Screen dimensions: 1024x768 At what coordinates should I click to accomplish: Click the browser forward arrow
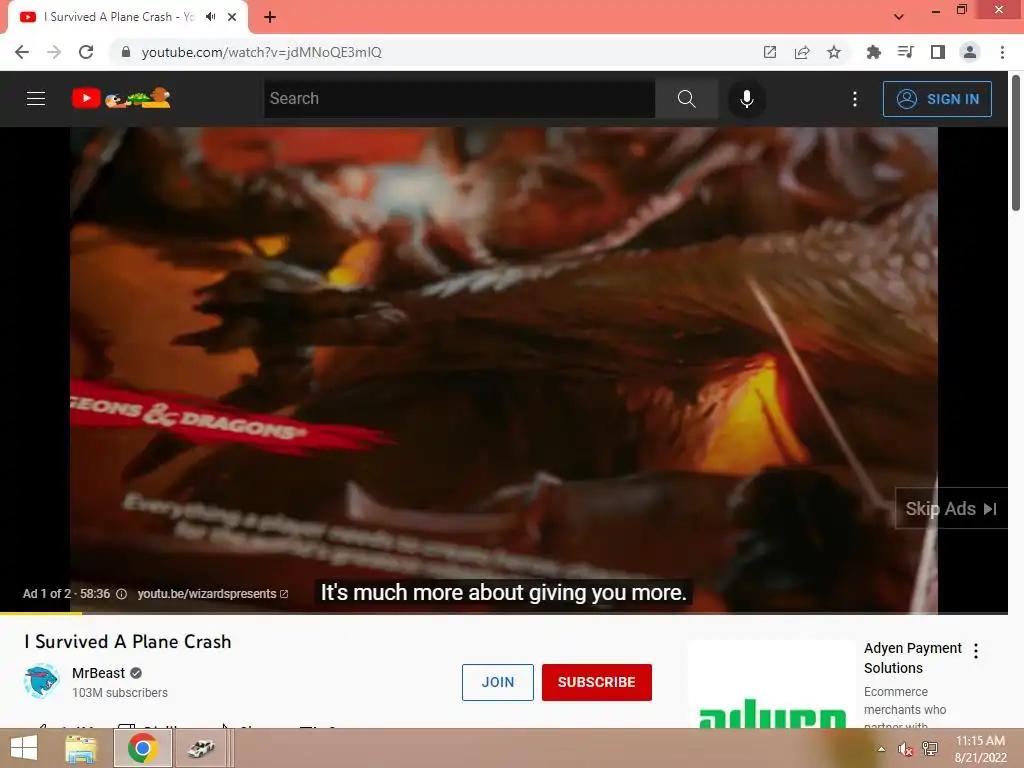tap(54, 52)
